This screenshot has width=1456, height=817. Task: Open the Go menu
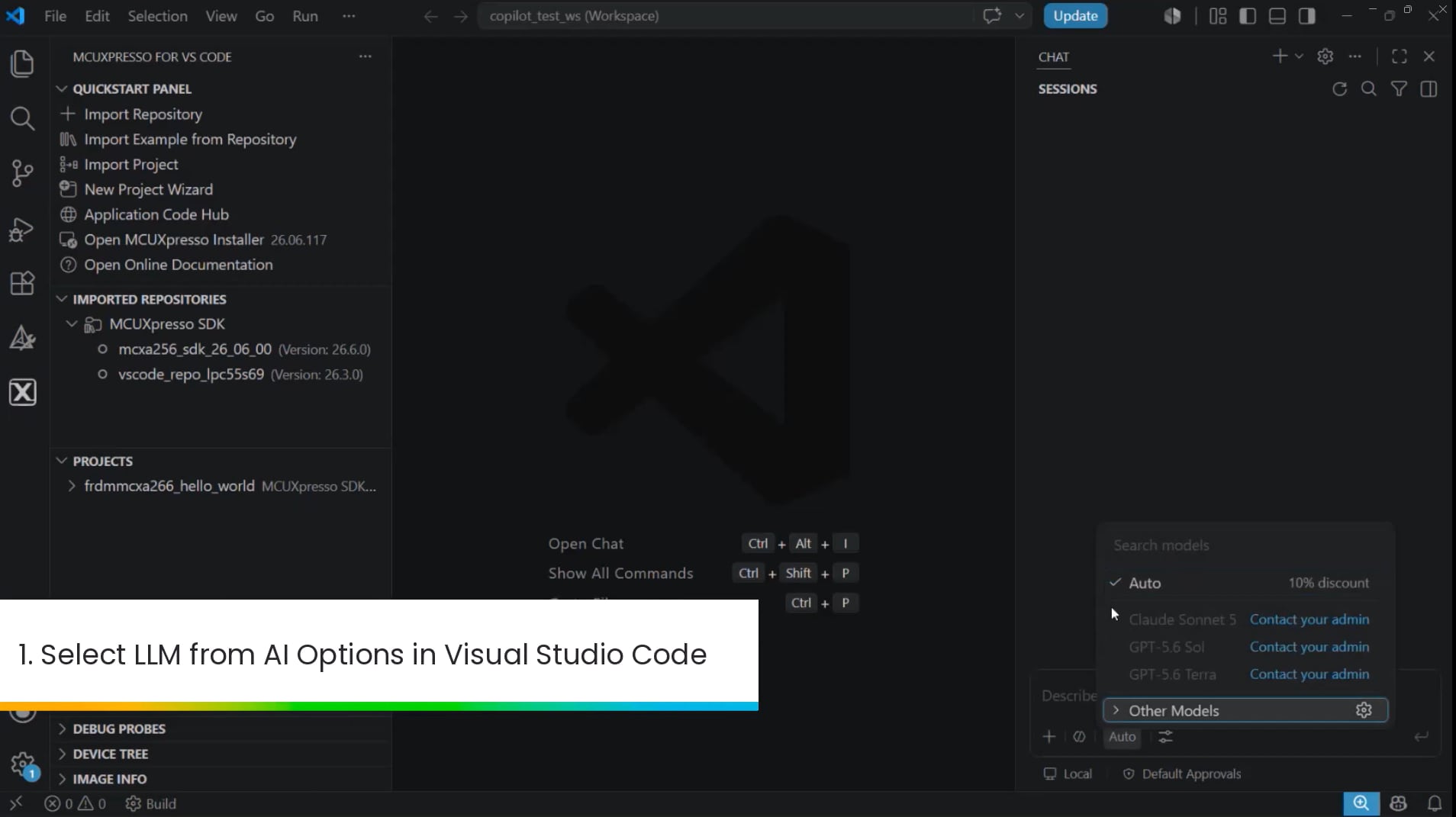click(264, 16)
